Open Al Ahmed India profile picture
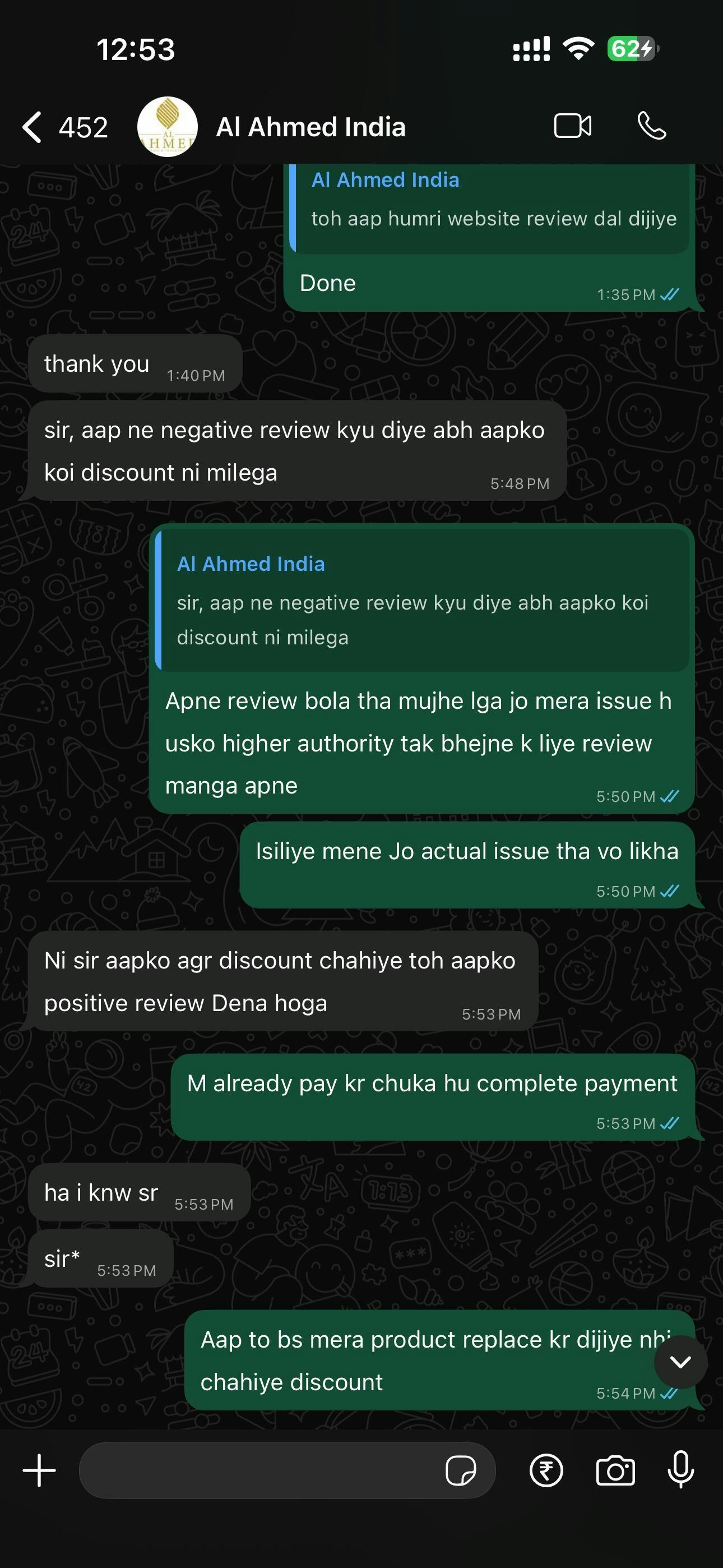Viewport: 723px width, 1568px height. pyautogui.click(x=168, y=127)
